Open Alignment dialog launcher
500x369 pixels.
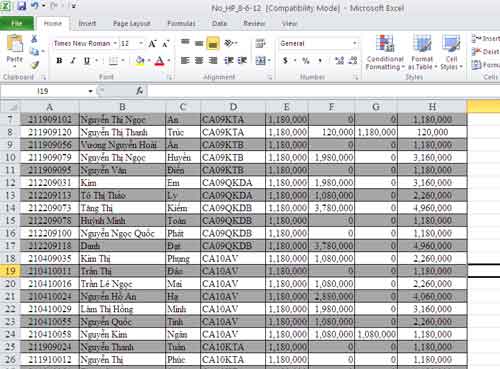coord(269,77)
